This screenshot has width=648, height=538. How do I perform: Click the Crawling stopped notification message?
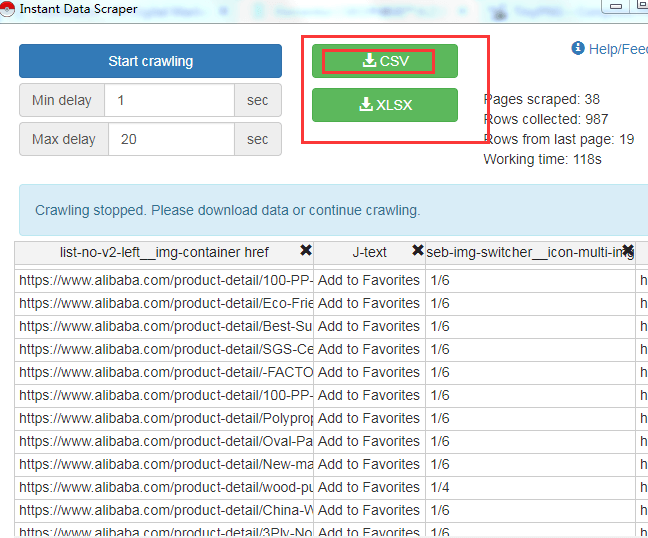(227, 210)
